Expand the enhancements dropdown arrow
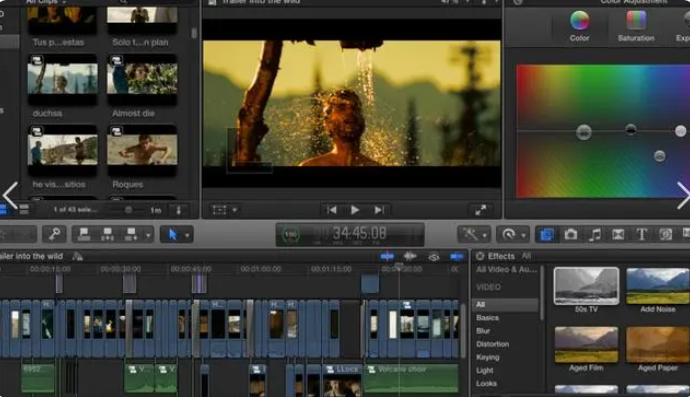Screen dimensions: 690x397 tap(484, 235)
